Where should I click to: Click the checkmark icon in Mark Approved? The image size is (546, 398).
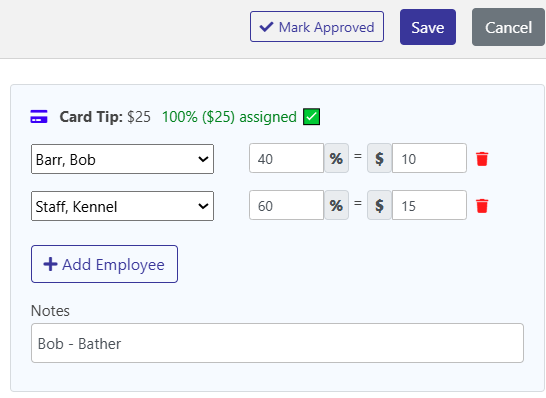pyautogui.click(x=266, y=27)
